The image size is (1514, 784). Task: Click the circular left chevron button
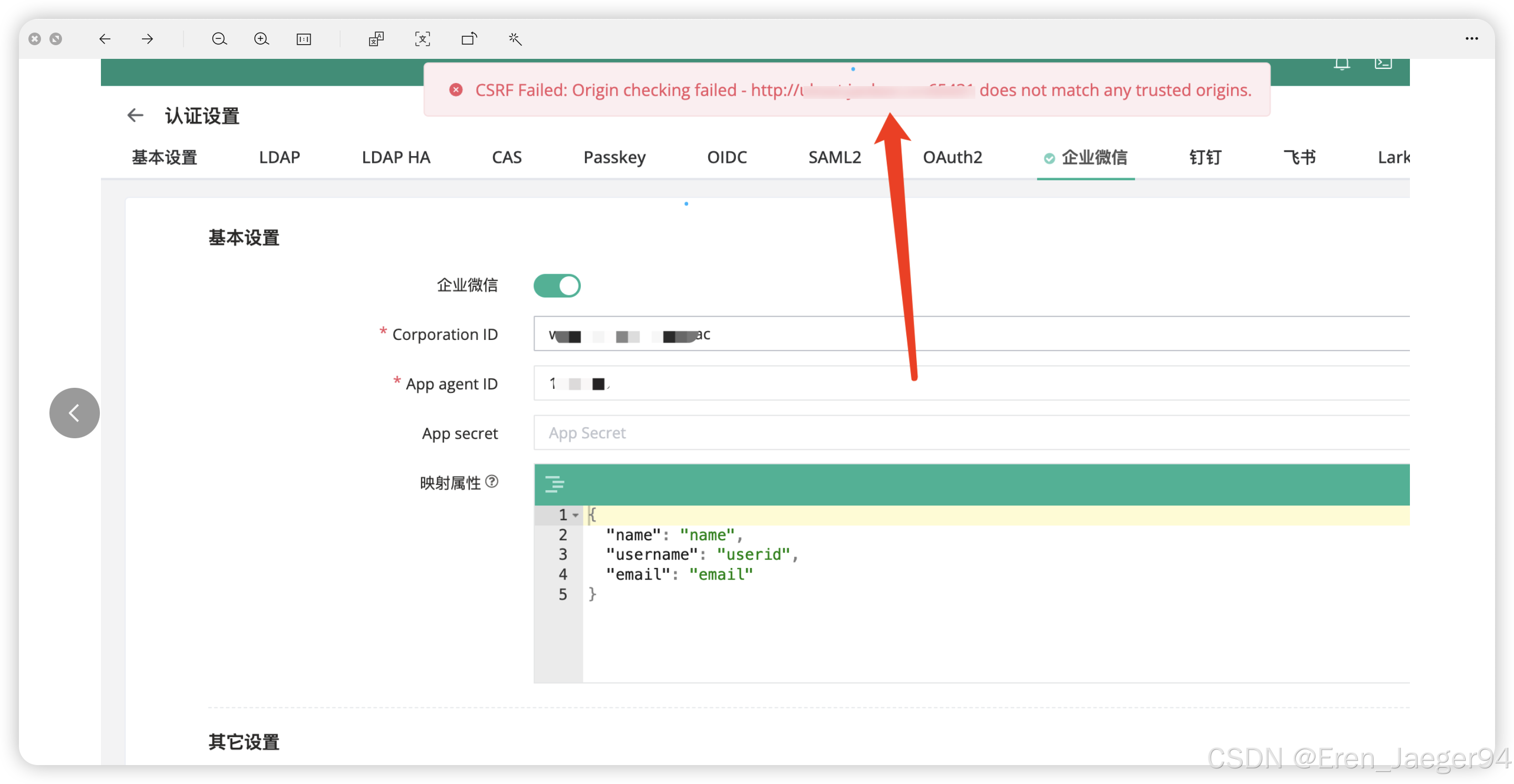pyautogui.click(x=74, y=413)
